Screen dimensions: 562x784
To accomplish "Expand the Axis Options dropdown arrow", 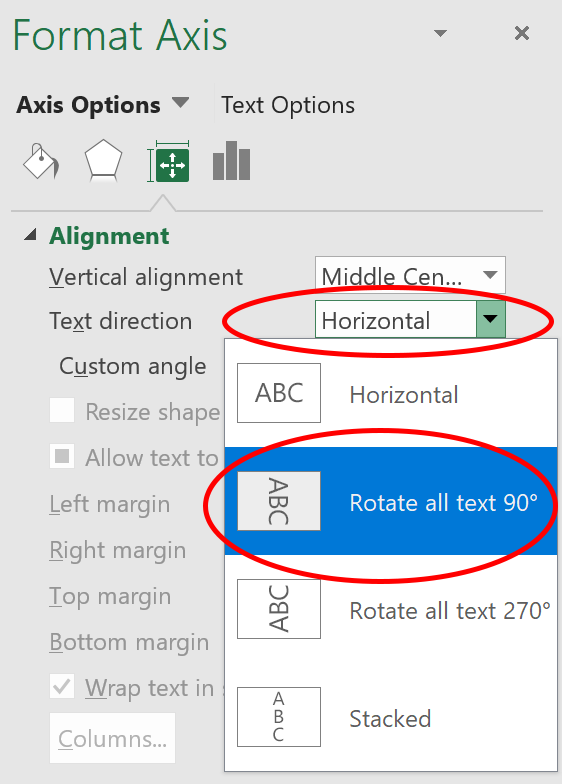I will [x=180, y=103].
